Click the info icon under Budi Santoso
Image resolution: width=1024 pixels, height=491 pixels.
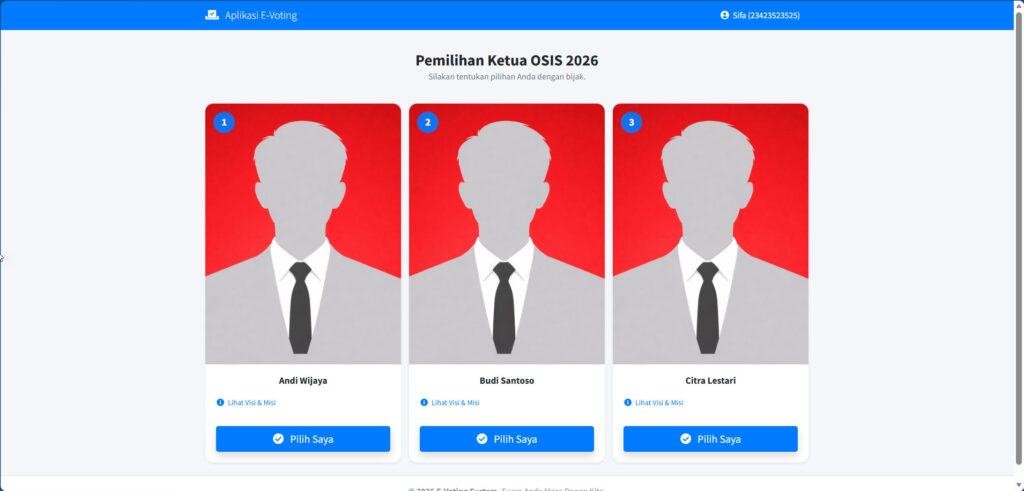pos(424,403)
